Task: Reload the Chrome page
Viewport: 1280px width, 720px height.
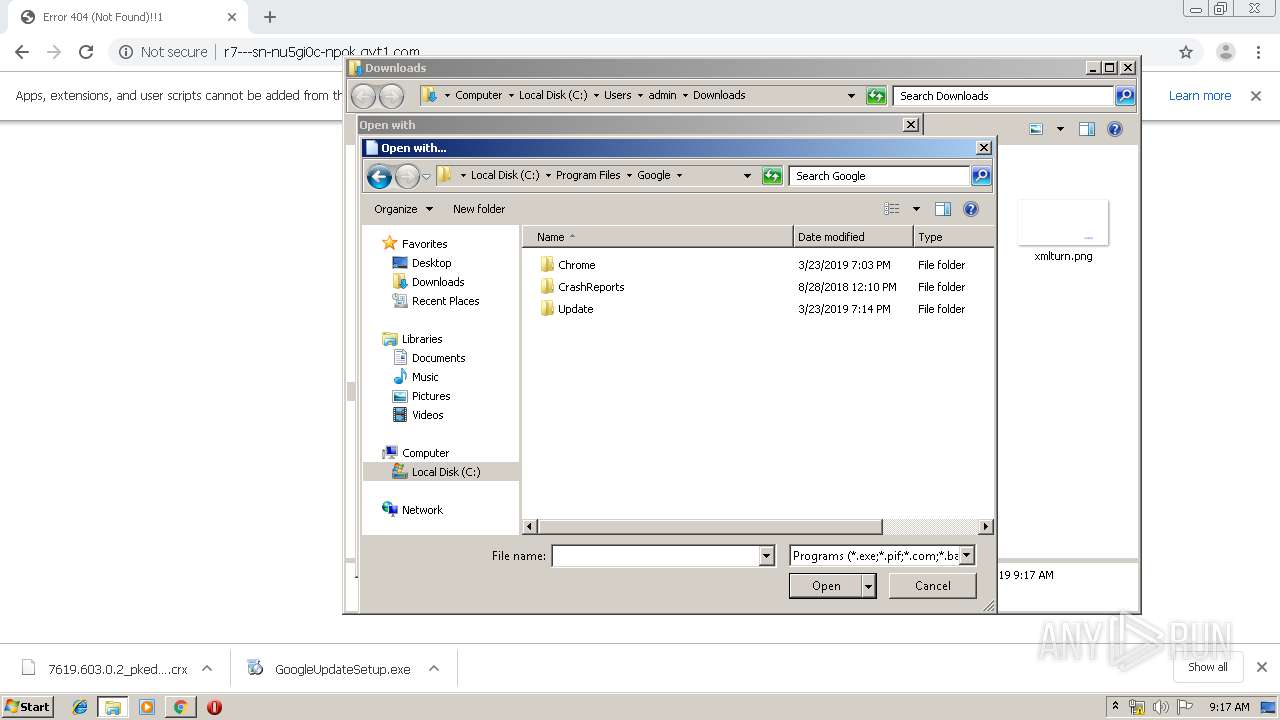Action: [x=86, y=52]
